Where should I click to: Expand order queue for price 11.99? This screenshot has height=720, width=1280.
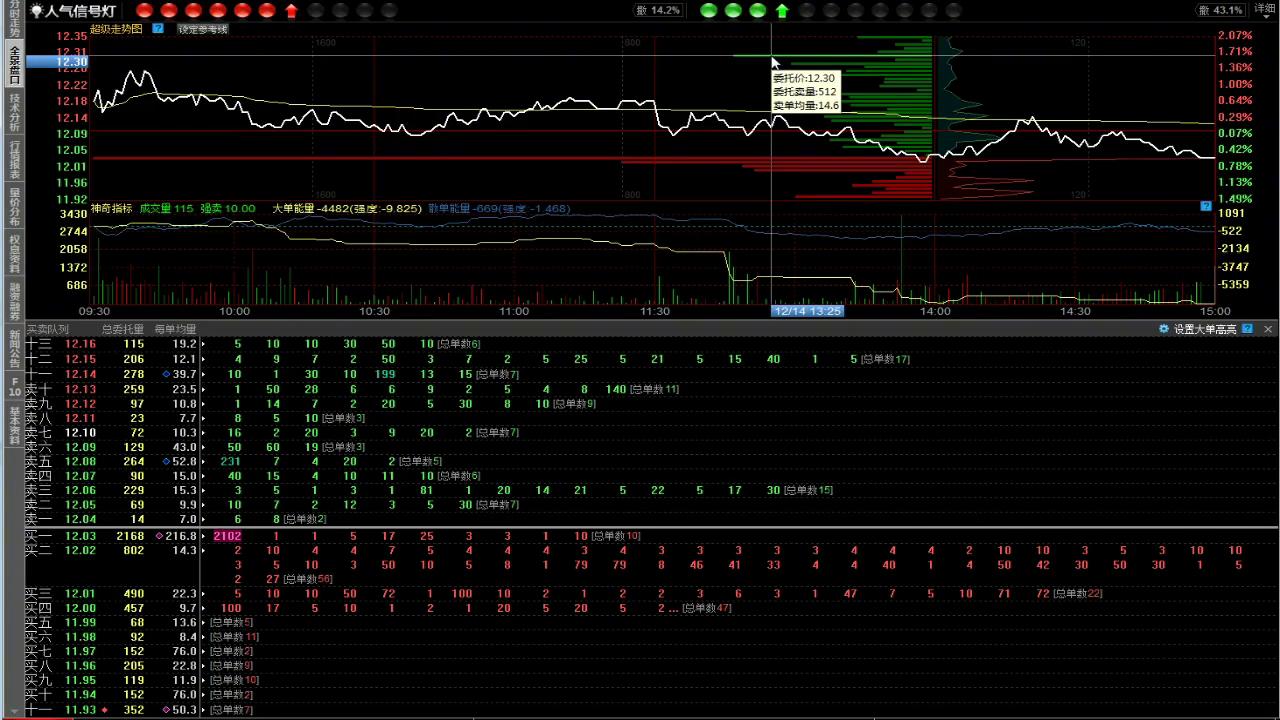(x=203, y=623)
